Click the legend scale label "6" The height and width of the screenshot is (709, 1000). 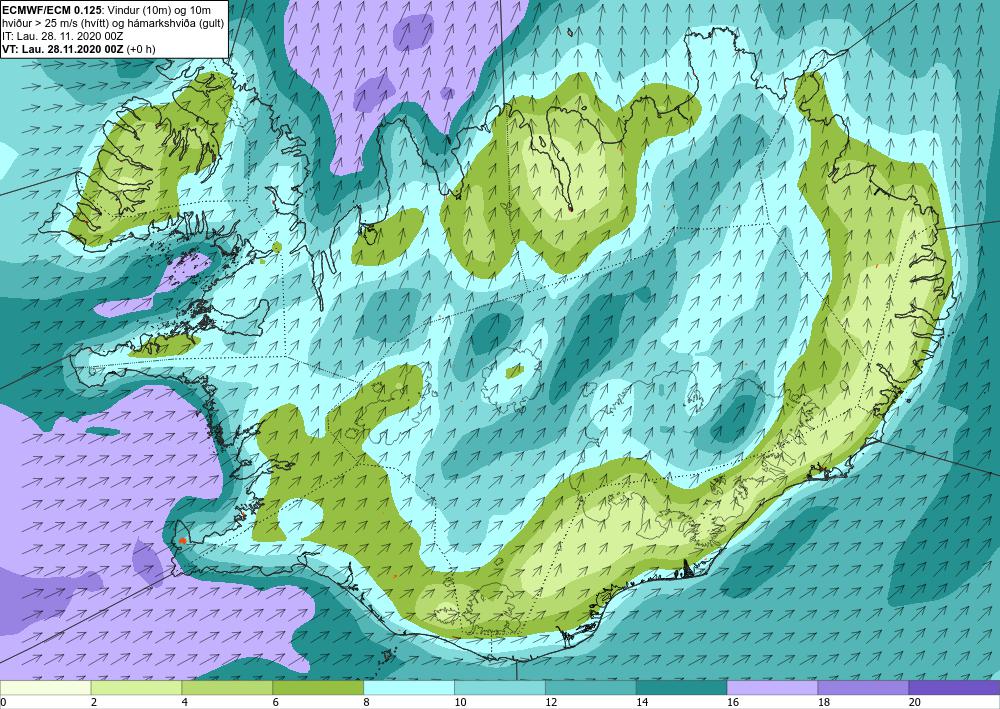coord(276,702)
